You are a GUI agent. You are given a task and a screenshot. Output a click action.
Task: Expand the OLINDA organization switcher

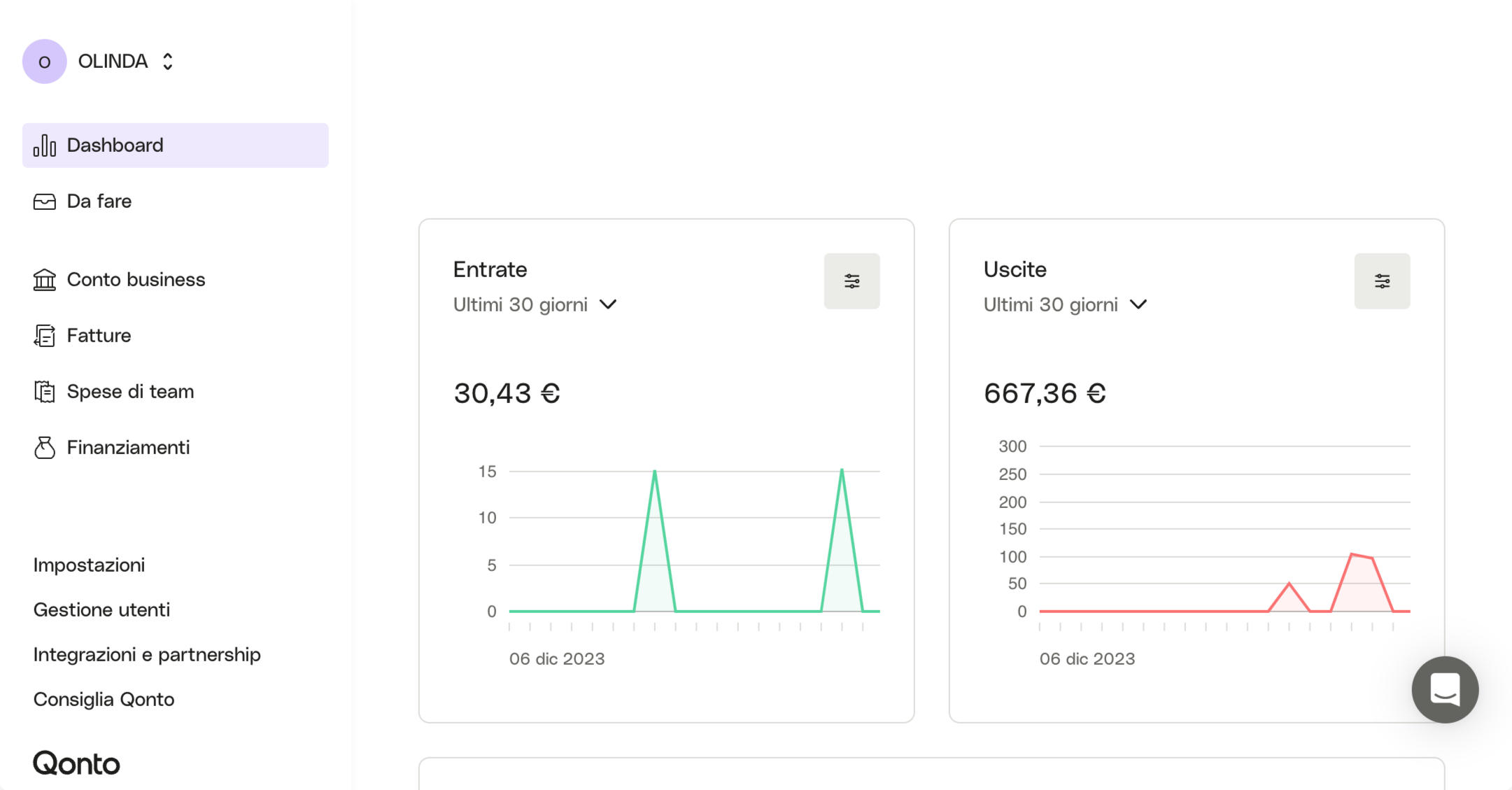coord(167,62)
